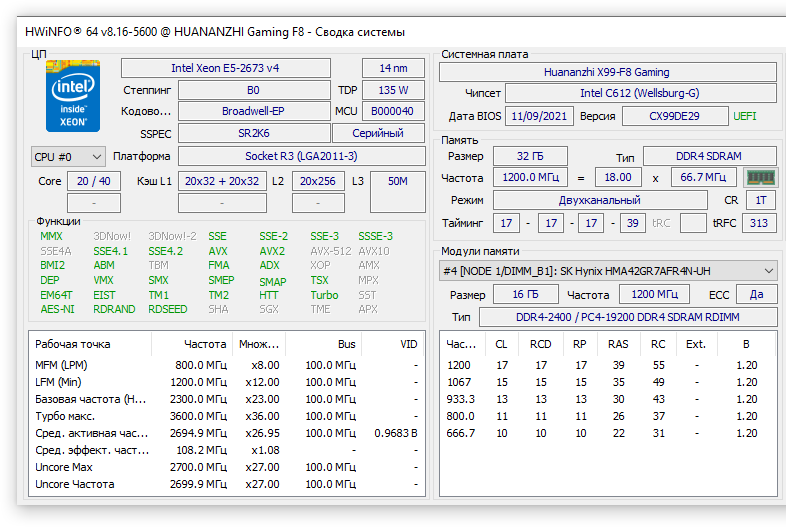Click the 14 nm process field

[x=393, y=68]
